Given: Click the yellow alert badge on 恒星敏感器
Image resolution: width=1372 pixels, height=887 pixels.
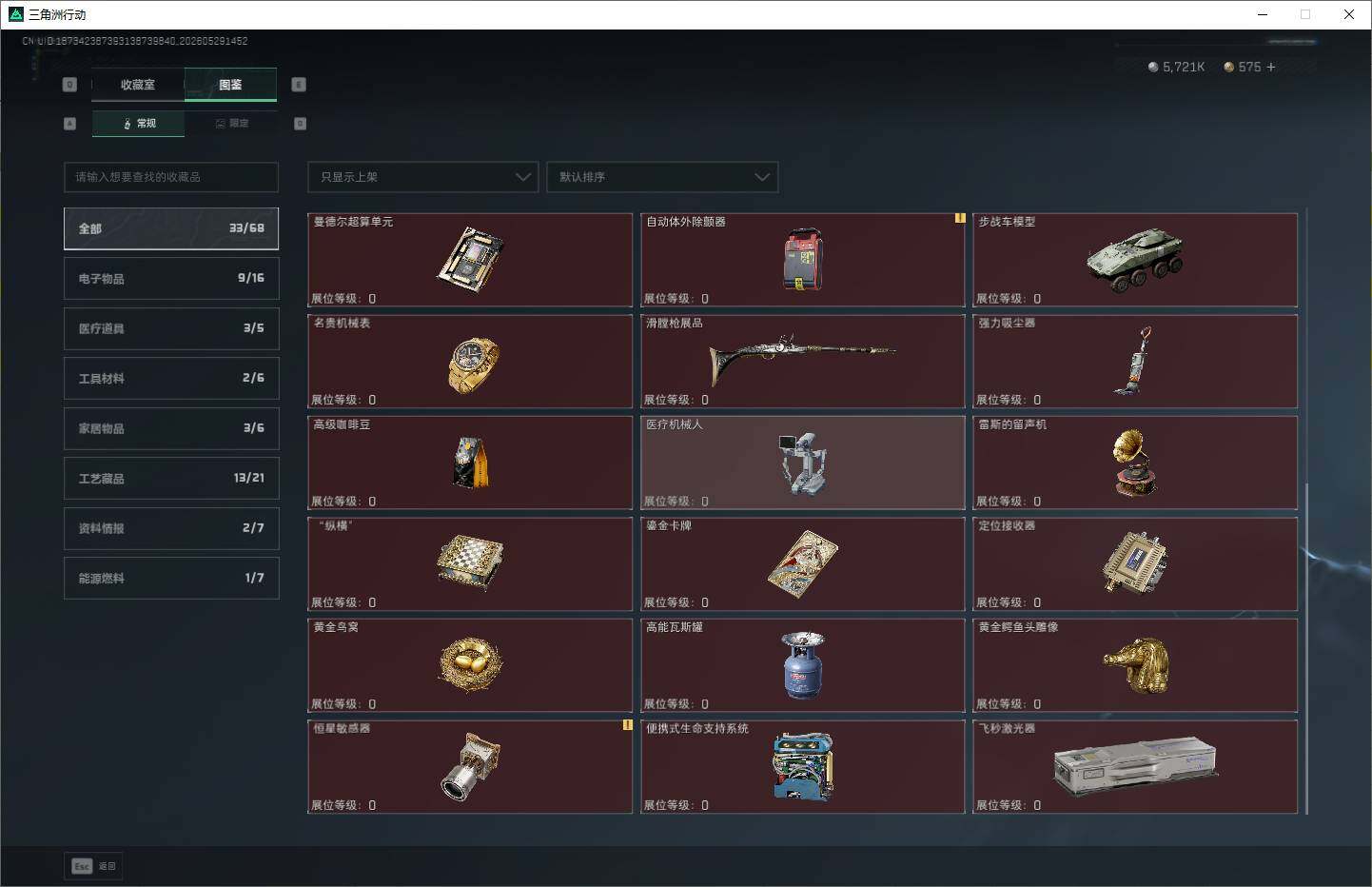Looking at the screenshot, I should [x=627, y=725].
